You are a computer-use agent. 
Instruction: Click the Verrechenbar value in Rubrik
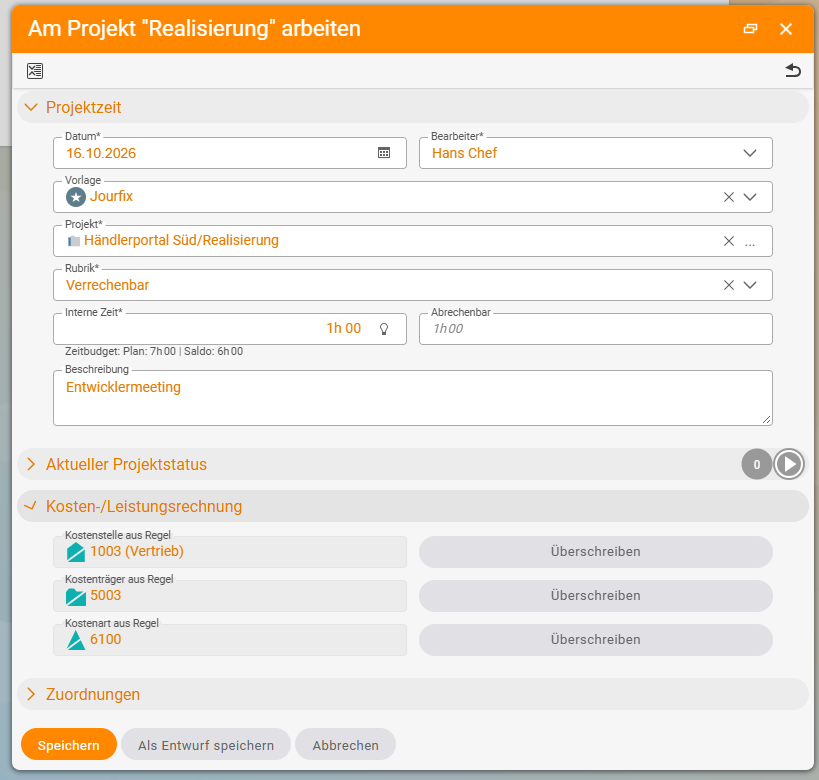click(108, 285)
